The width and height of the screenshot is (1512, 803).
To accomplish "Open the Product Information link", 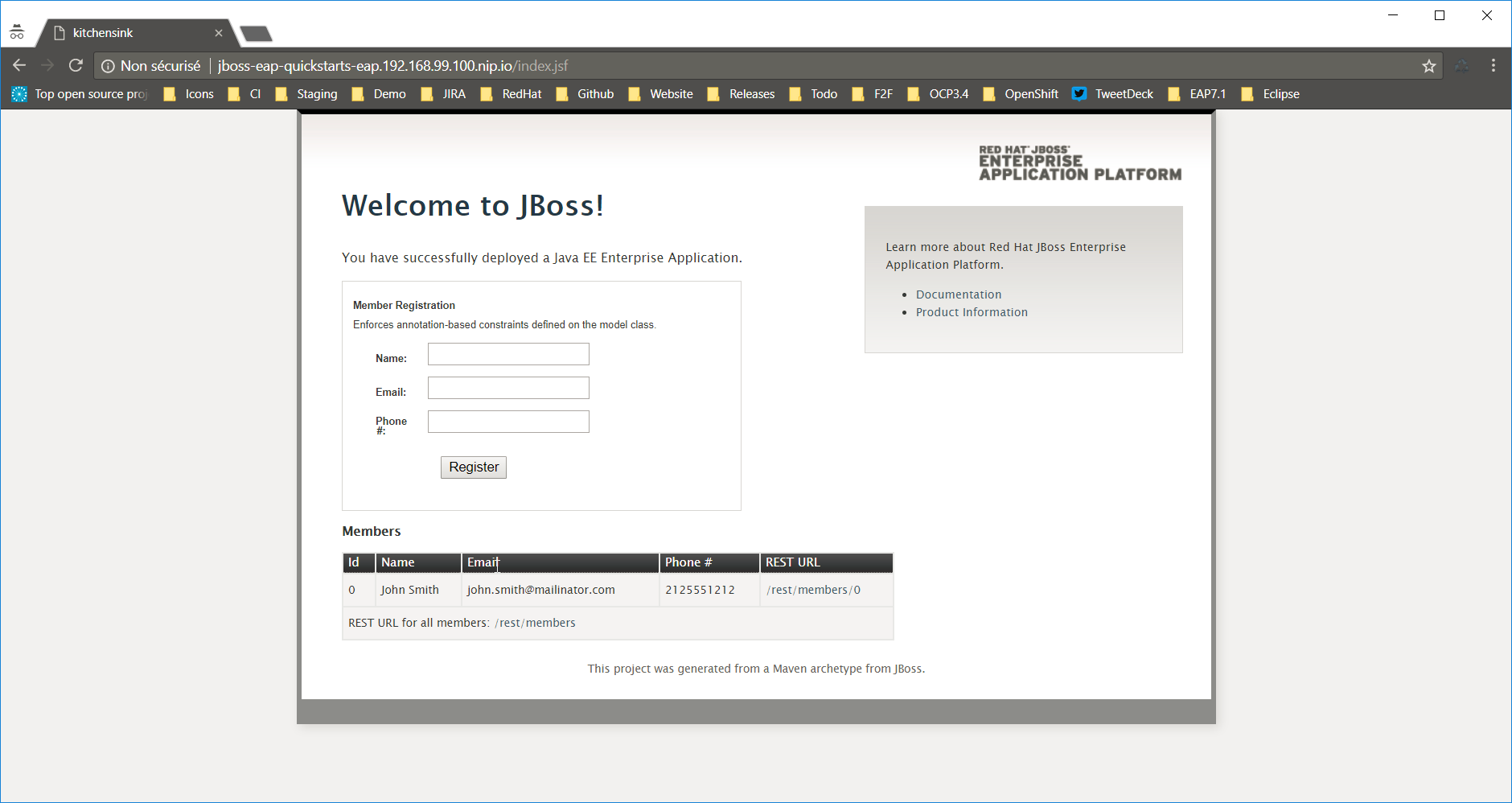I will coord(971,312).
